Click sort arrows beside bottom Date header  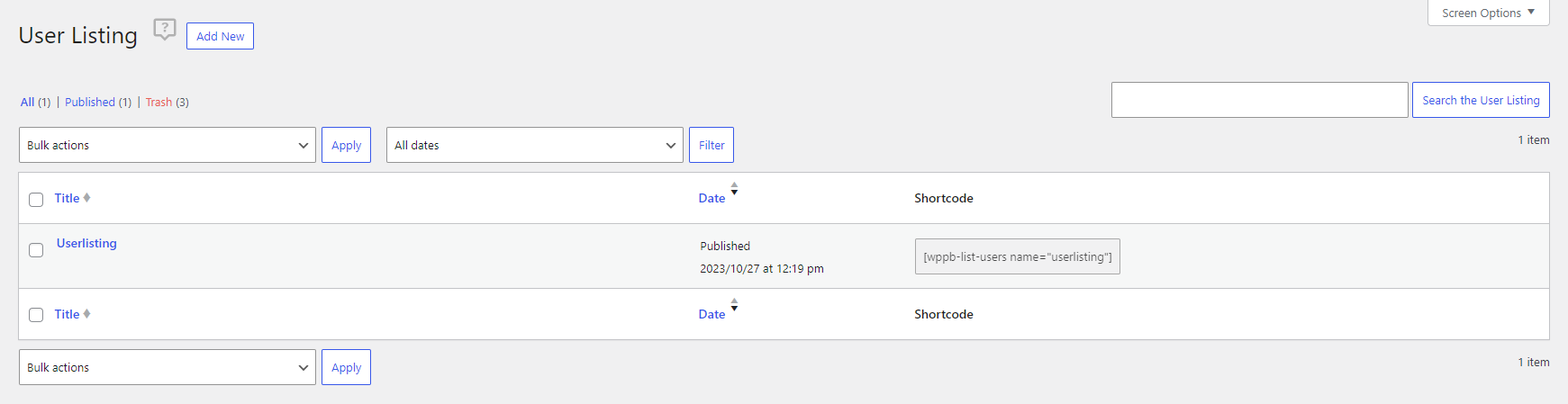click(734, 305)
